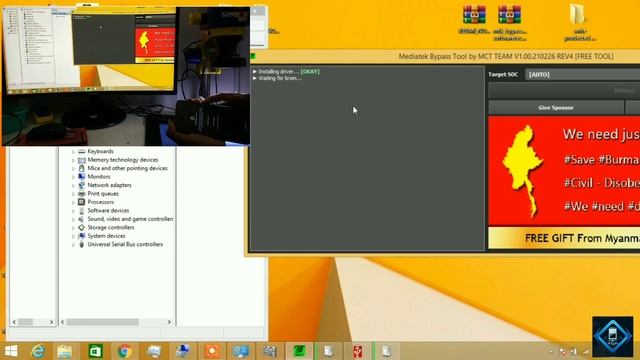This screenshot has width=640, height=360.
Task: Expand Mice and other pointing devices
Action: point(73,169)
